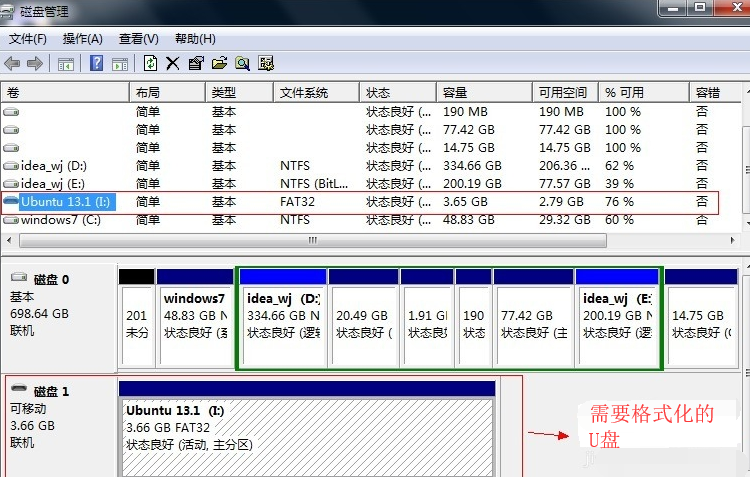Sort volumes by the 容量 column header
Screen dimensions: 750x477
[x=455, y=92]
